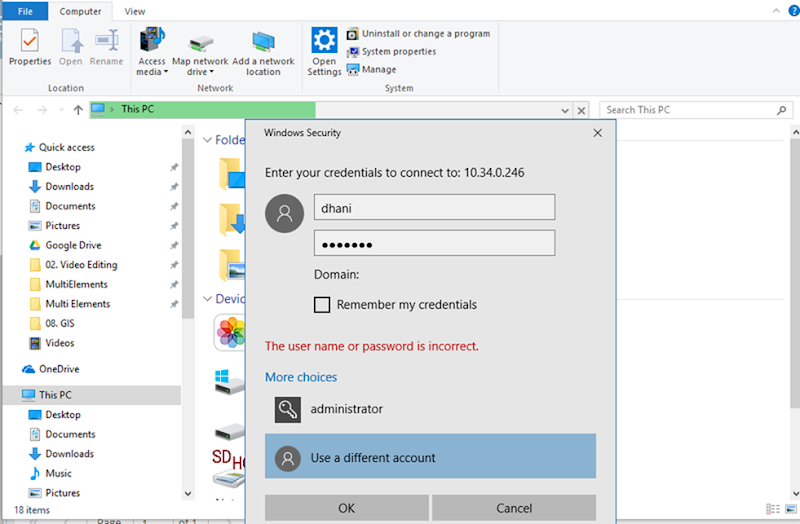Choose Uninstall or change a program

pos(418,34)
